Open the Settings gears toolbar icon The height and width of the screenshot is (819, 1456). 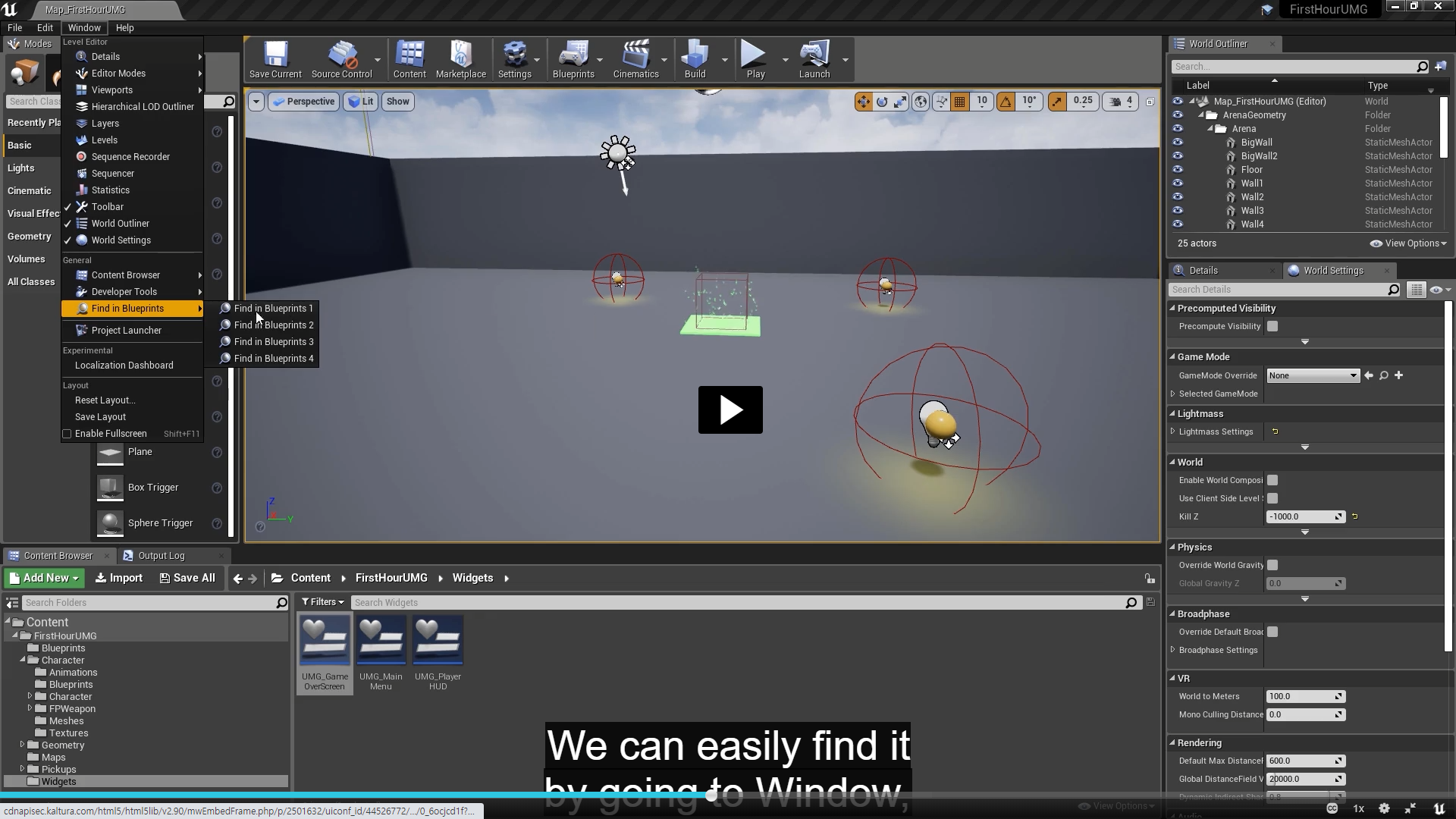(x=514, y=55)
